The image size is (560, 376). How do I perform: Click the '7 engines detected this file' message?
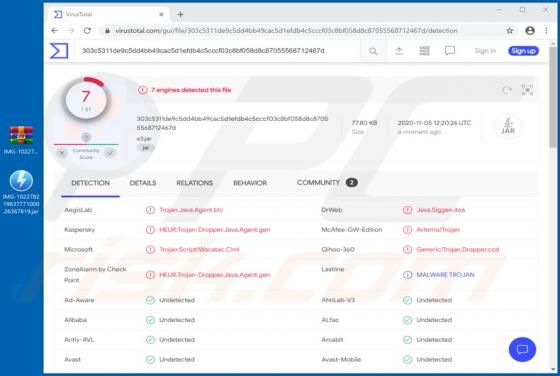(191, 90)
